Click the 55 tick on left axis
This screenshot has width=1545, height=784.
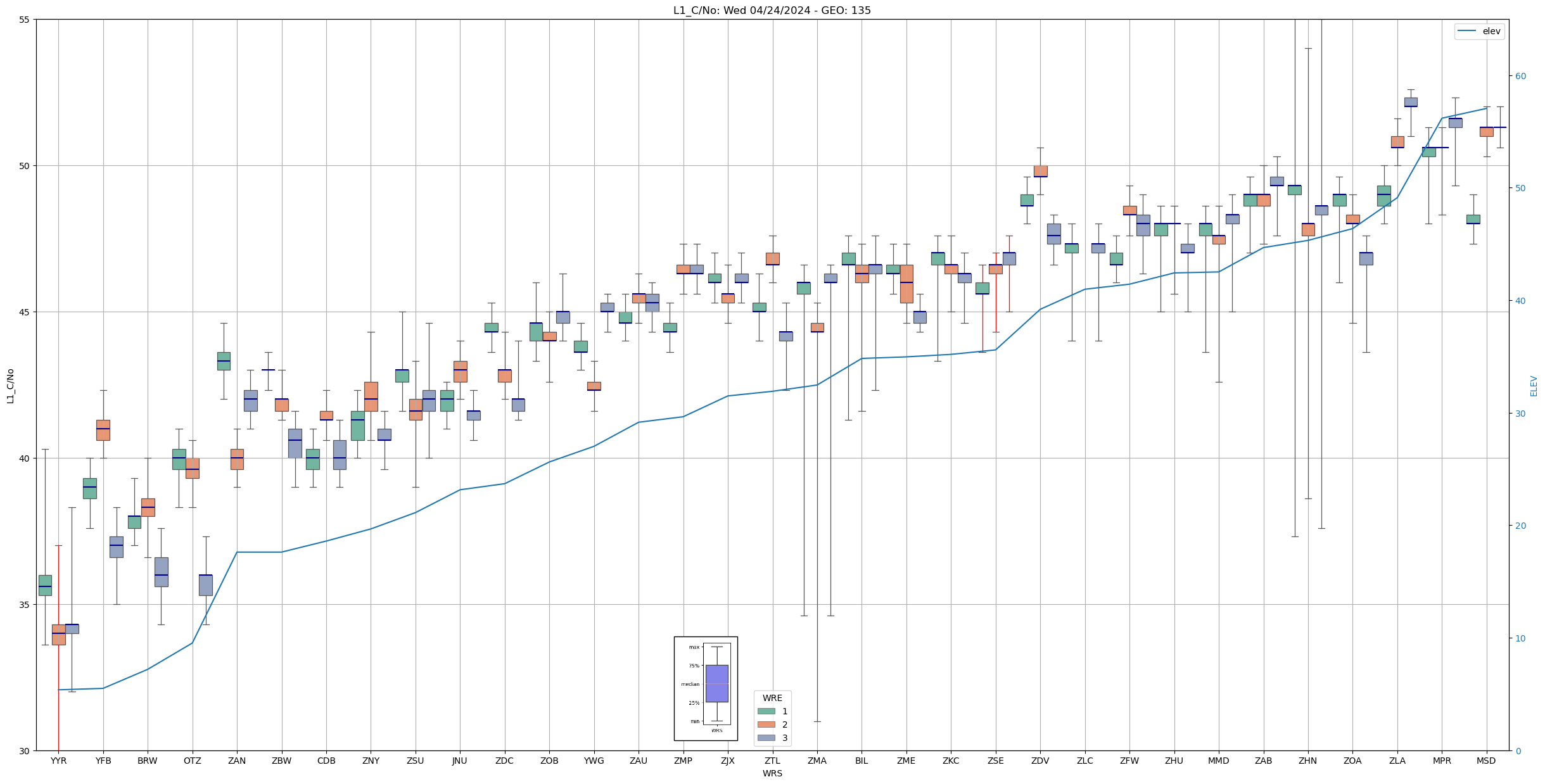pyautogui.click(x=25, y=20)
